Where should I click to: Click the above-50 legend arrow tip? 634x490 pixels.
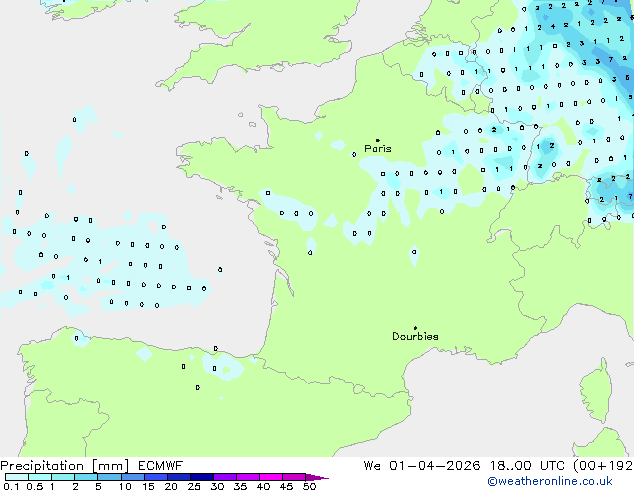click(317, 477)
